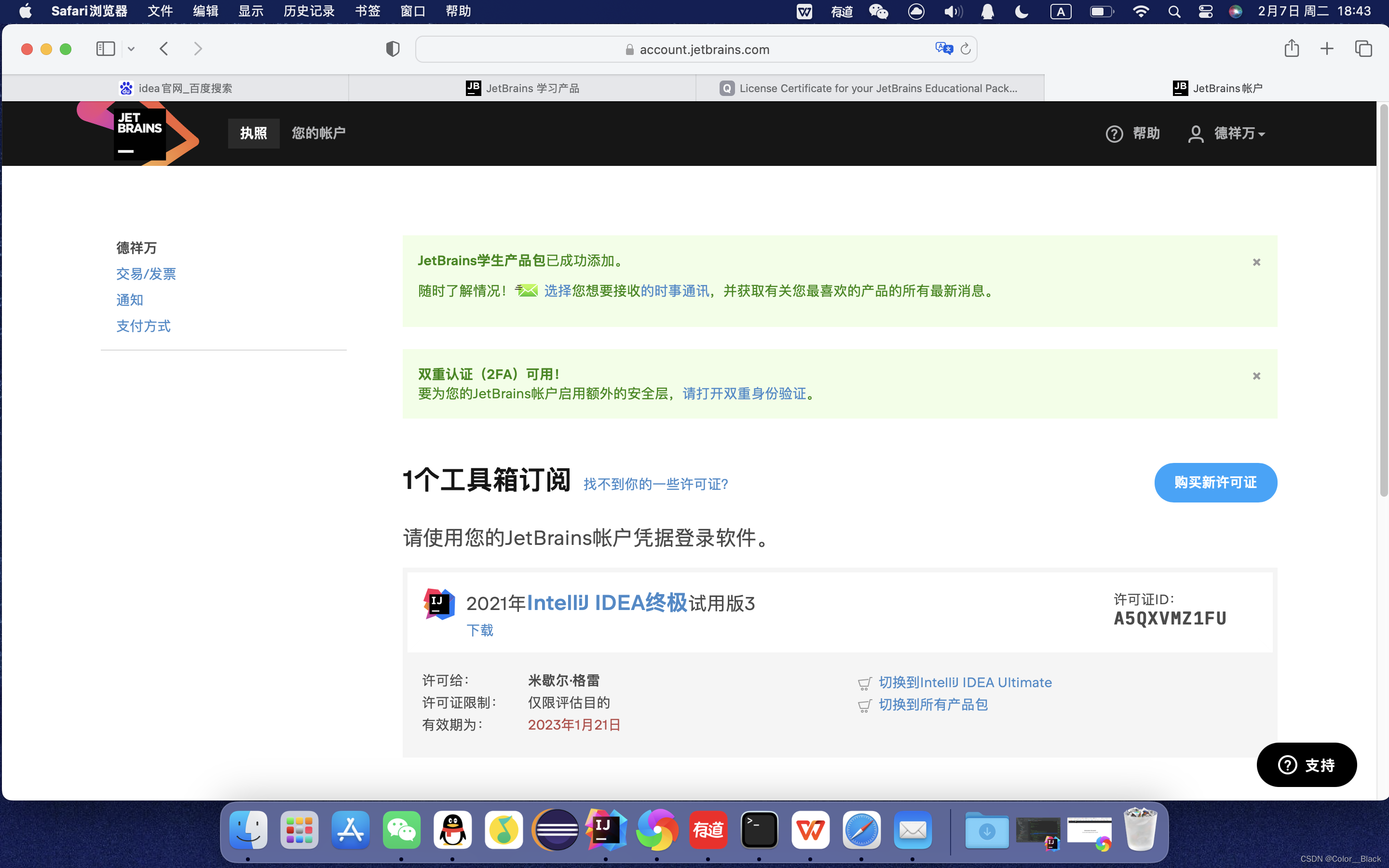This screenshot has height=868, width=1389.
Task: Select the JetBrains帐户 tab
Action: (1217, 88)
